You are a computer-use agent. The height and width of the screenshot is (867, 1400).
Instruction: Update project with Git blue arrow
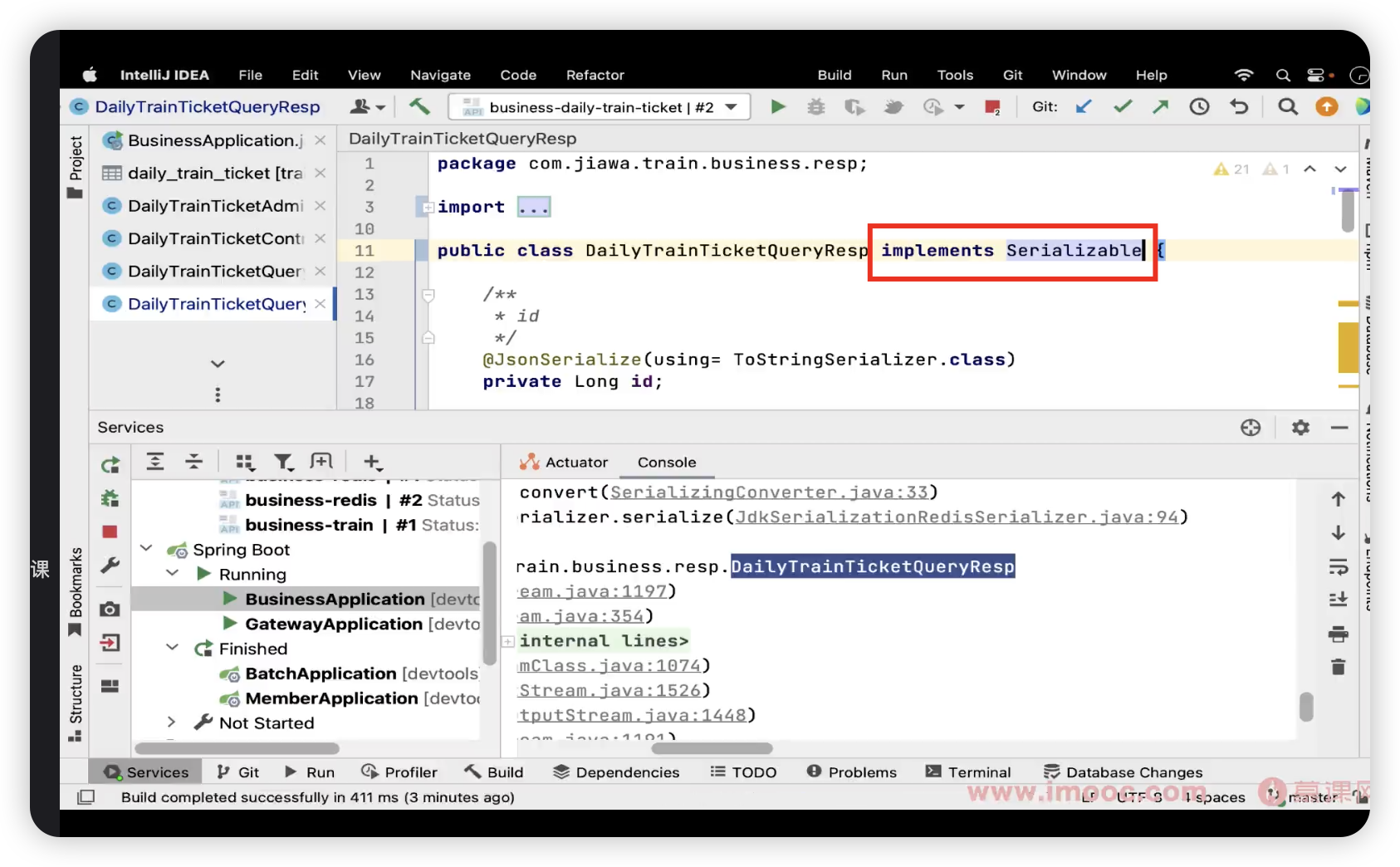tap(1084, 106)
